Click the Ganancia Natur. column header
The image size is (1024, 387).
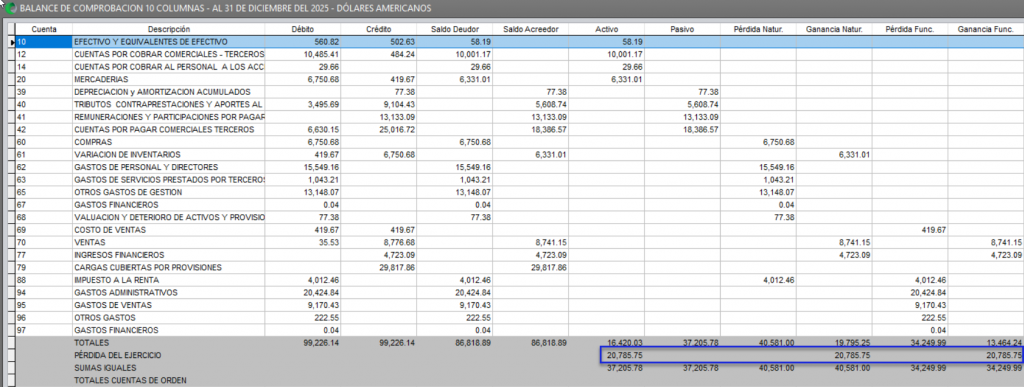tap(834, 29)
